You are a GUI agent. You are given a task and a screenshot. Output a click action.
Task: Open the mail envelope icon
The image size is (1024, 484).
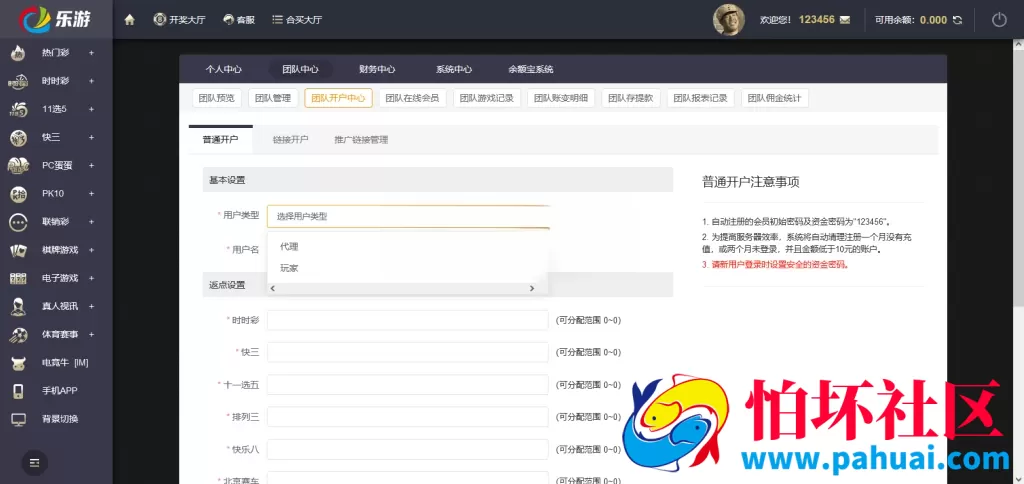click(845, 20)
